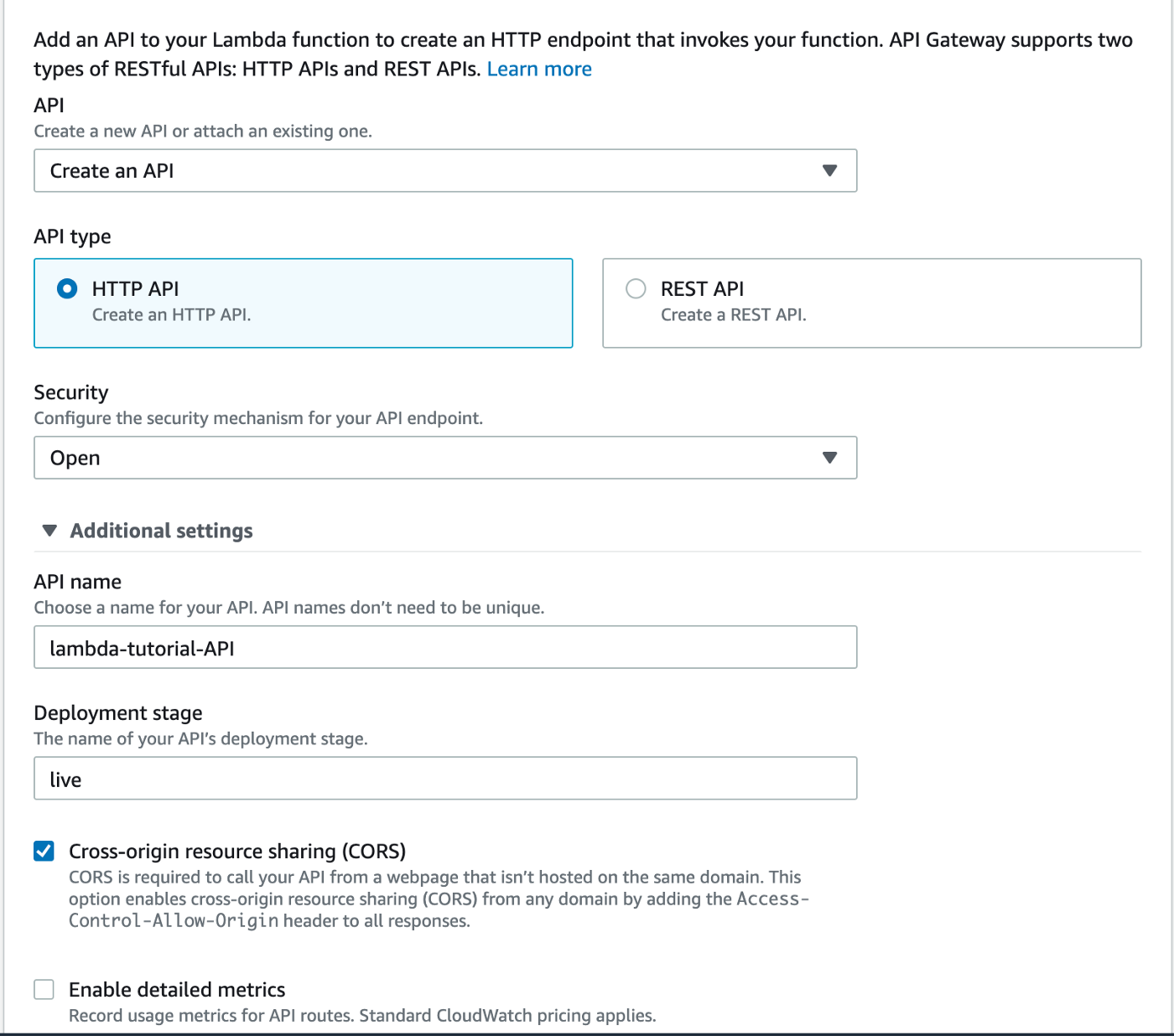Click the 'Create an HTTP API.' description text
The width and height of the screenshot is (1174, 1036).
point(172,315)
